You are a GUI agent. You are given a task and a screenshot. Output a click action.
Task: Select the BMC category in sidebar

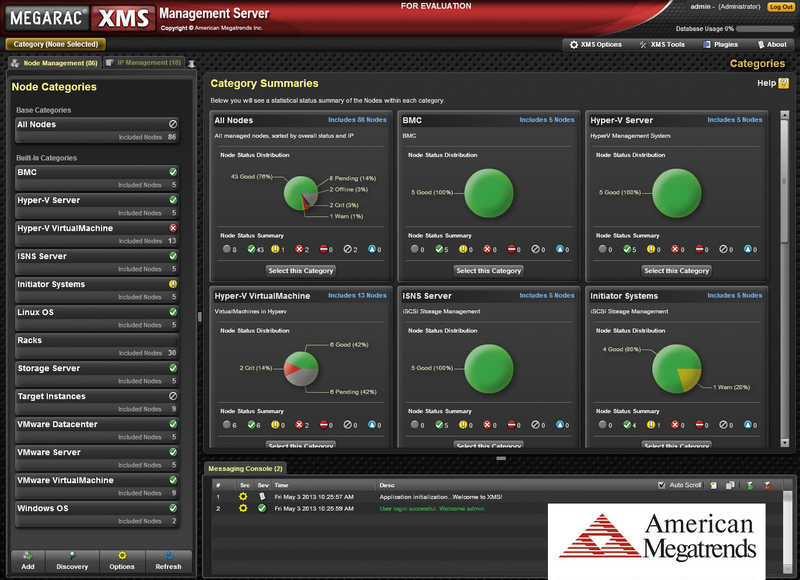coord(97,179)
